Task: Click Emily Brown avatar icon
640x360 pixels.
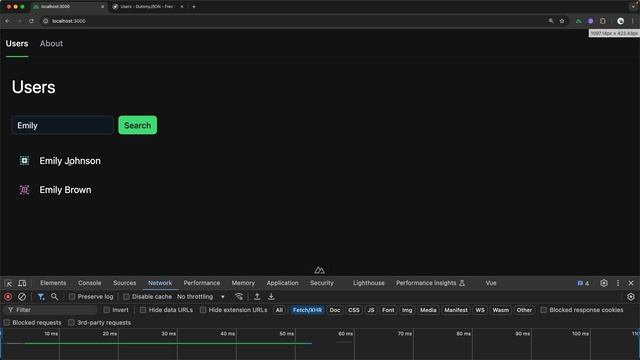Action: coord(24,190)
